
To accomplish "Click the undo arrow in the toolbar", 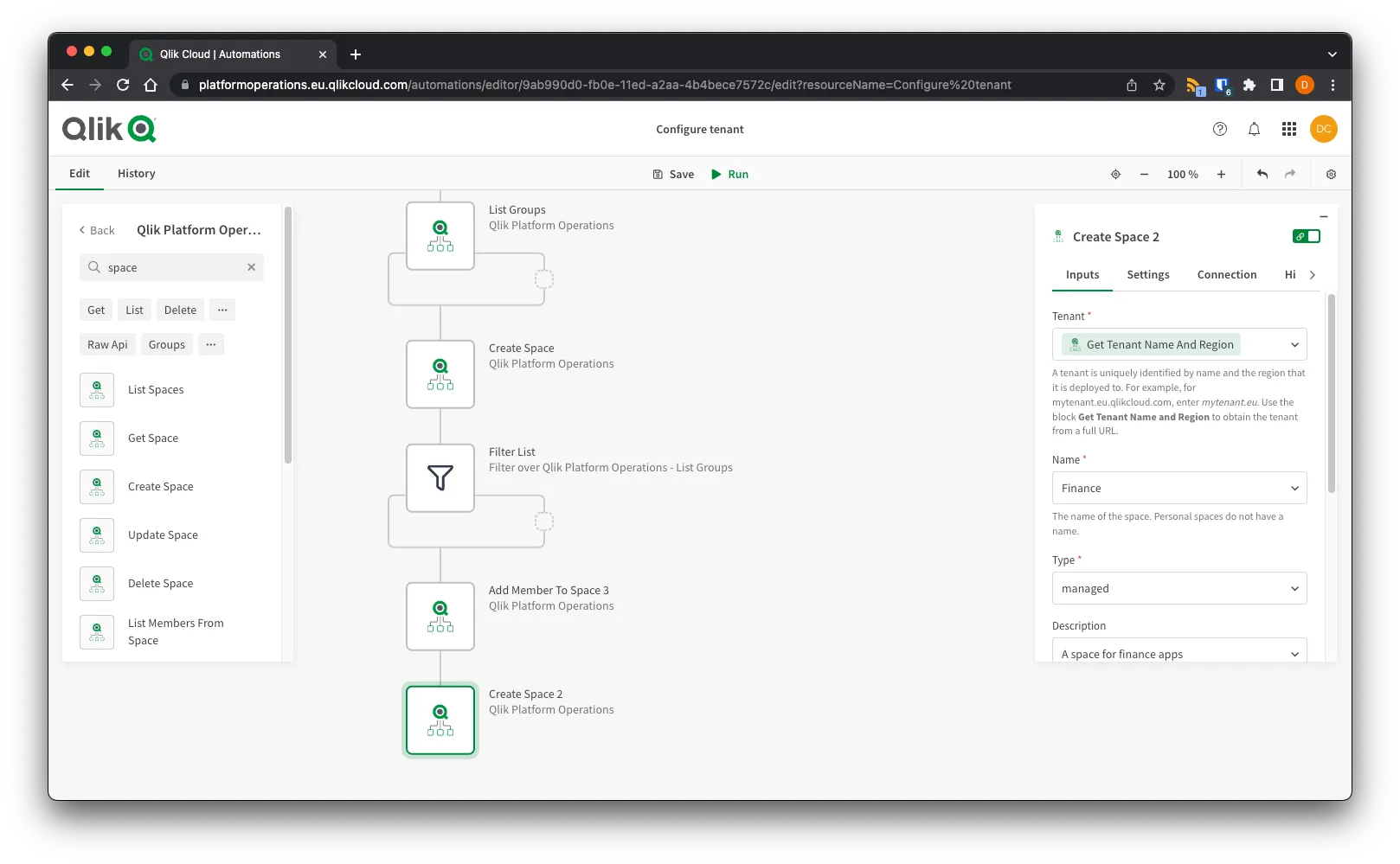I will click(1261, 174).
